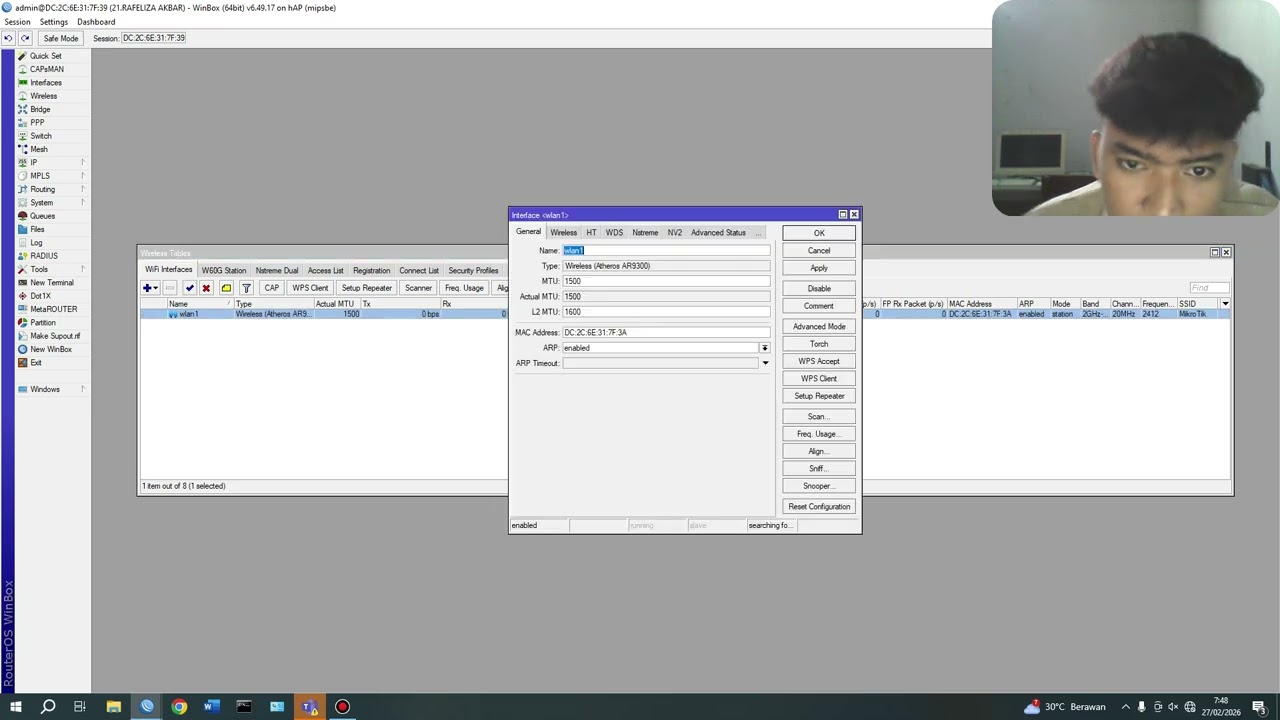
Task: Expand the ARP Timeout field arrow
Action: point(765,363)
